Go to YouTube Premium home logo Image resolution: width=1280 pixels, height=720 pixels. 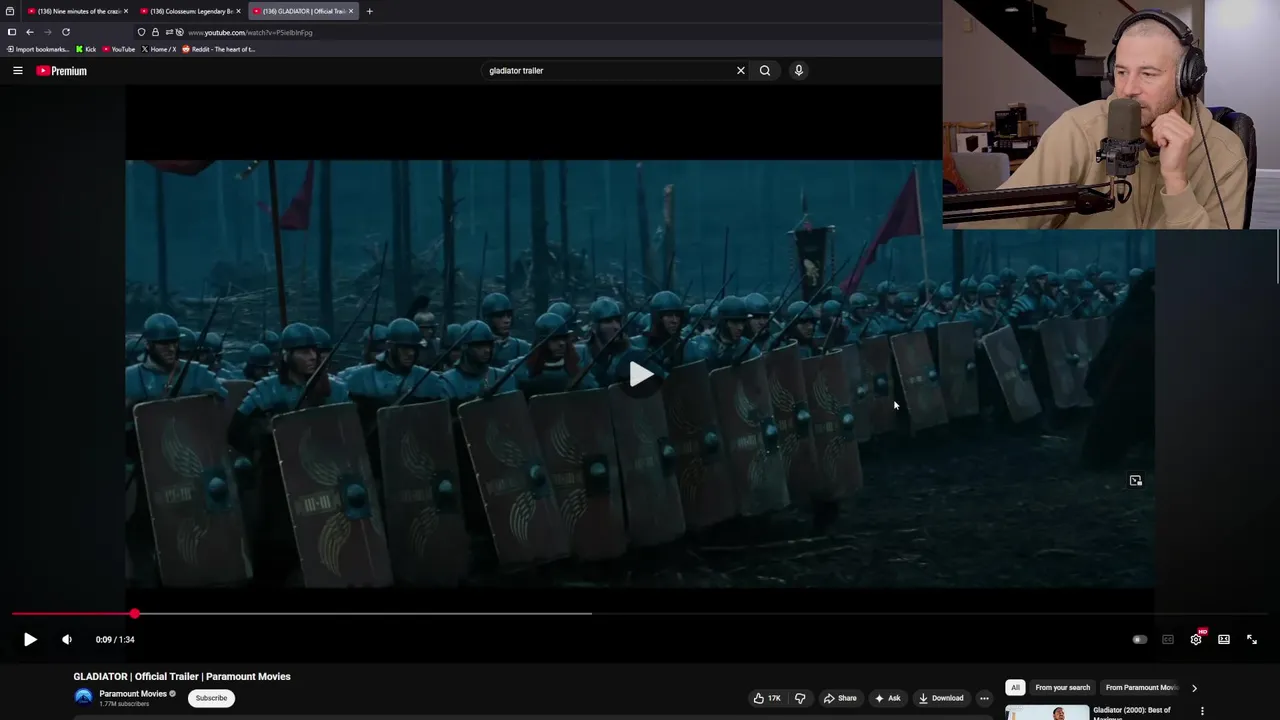point(62,71)
